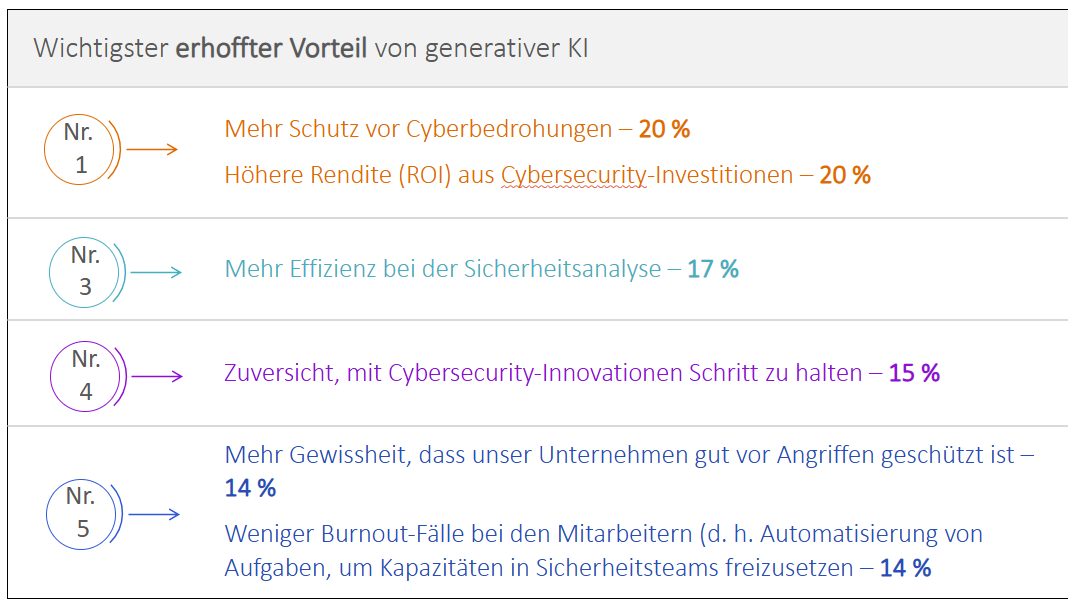The width and height of the screenshot is (1072, 602).
Task: Click the purple Nr. 4 circle badge
Action: pos(85,375)
